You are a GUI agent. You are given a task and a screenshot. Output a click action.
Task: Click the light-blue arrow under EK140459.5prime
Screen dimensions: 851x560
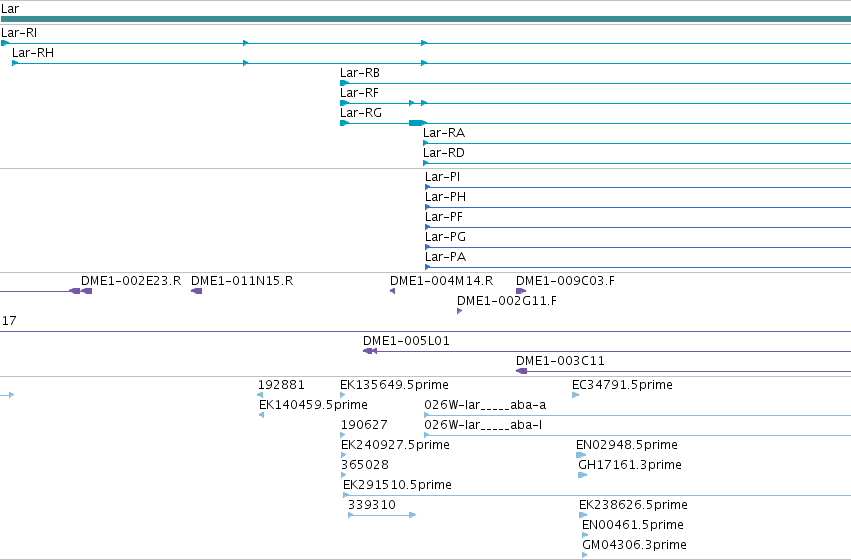(262, 415)
